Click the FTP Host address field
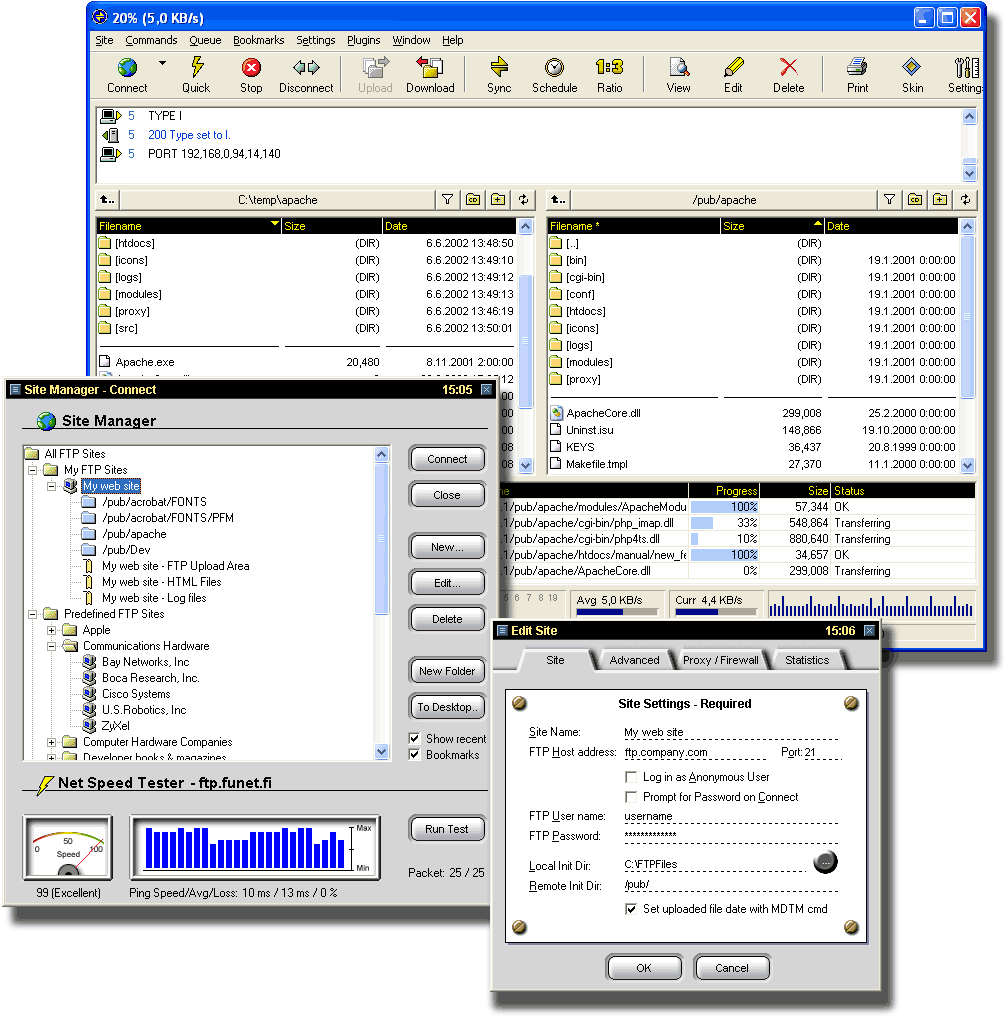Image resolution: width=1004 pixels, height=1017 pixels. [x=695, y=752]
